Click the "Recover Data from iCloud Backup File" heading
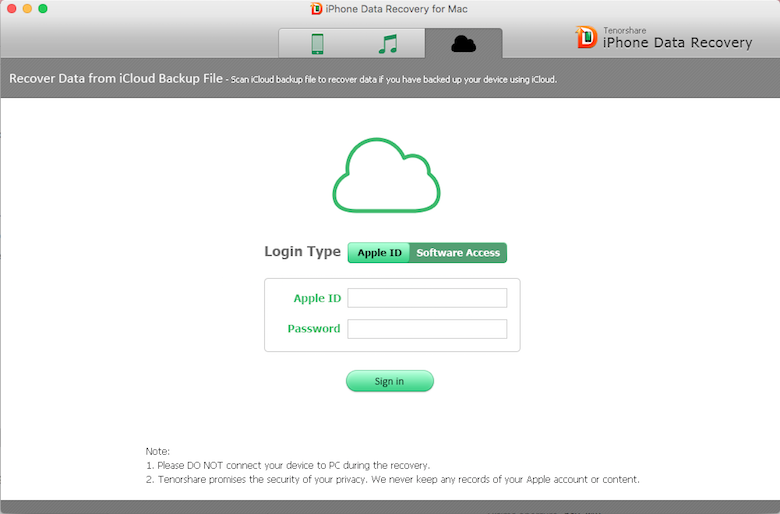The image size is (780, 514). (x=116, y=79)
